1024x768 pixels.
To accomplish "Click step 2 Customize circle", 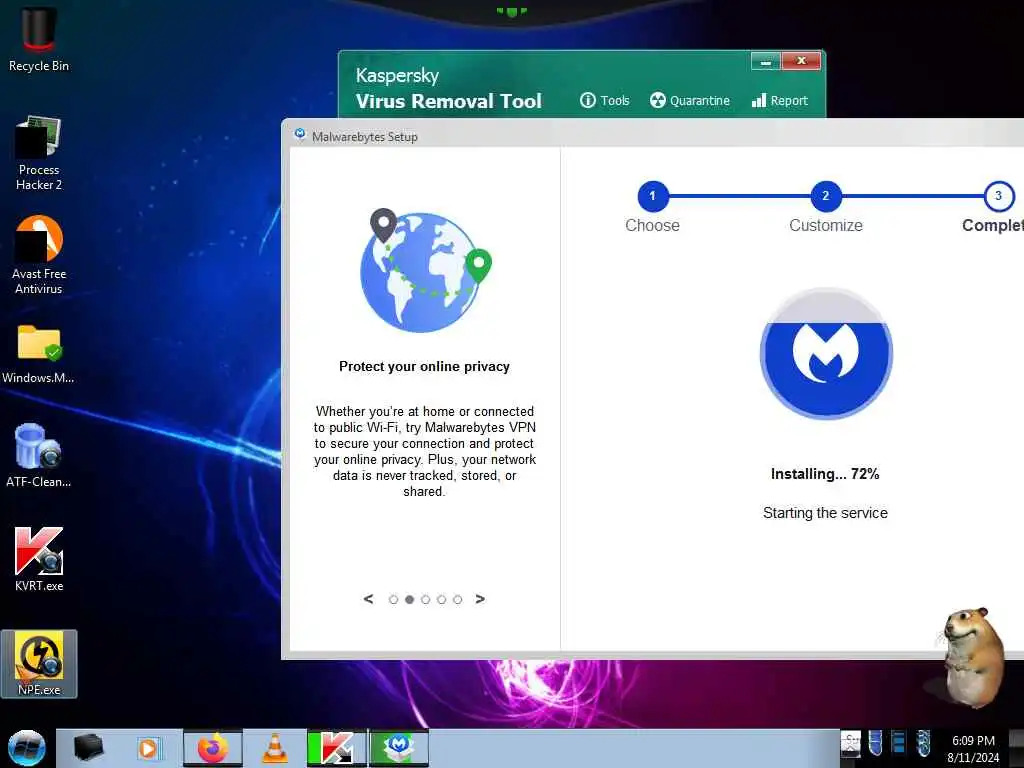I will point(825,196).
